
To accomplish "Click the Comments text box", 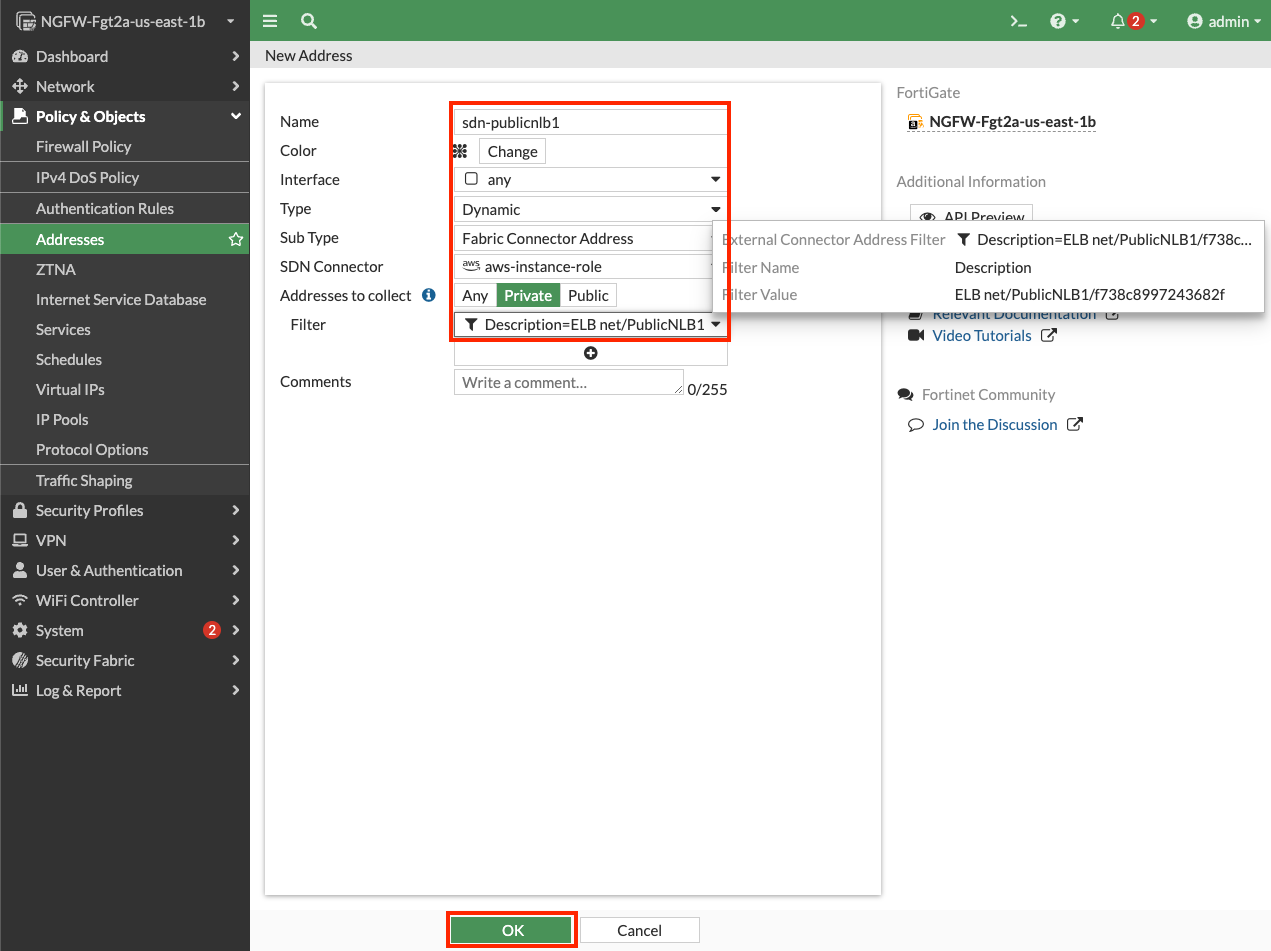I will 569,382.
